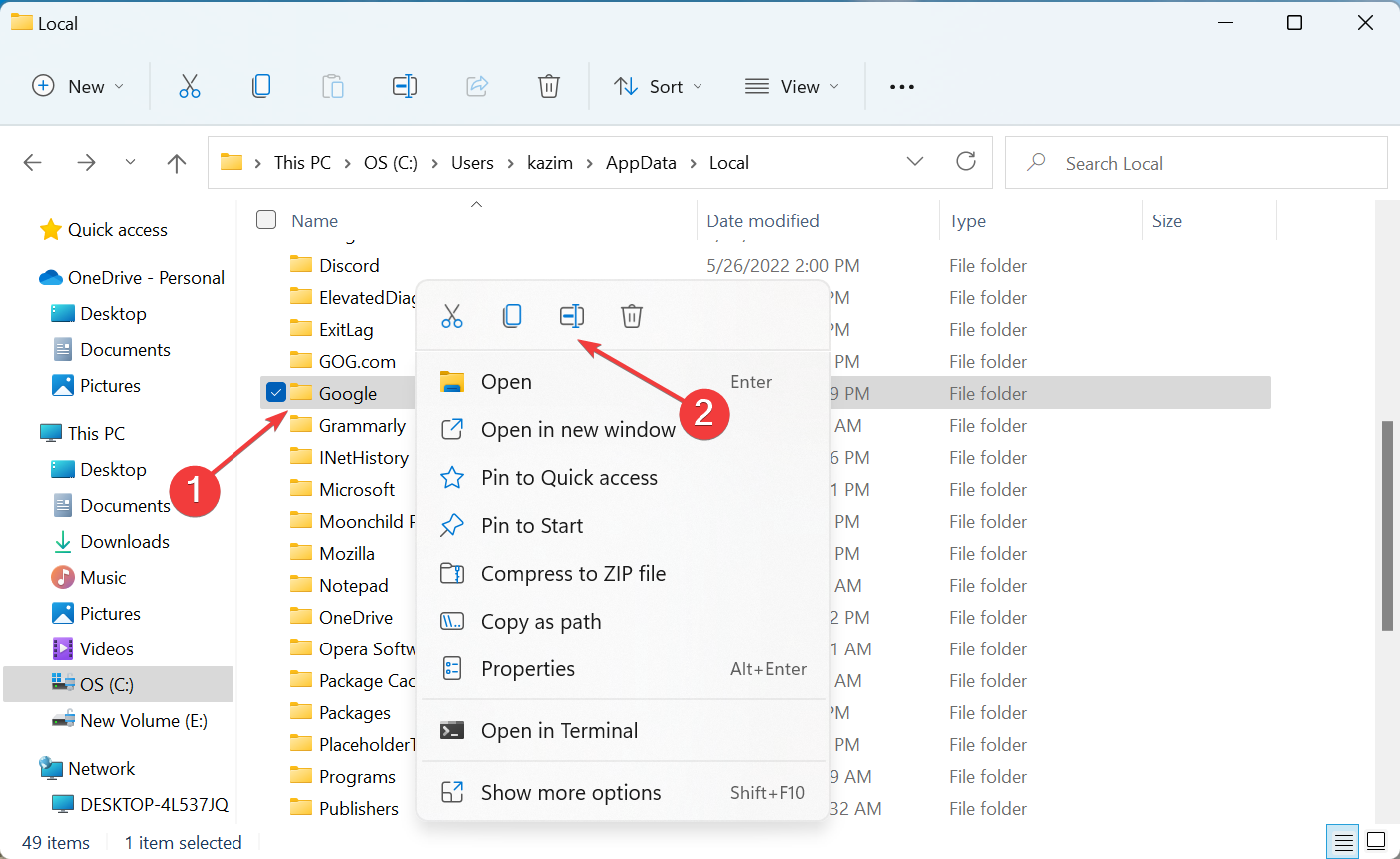
Task: Choose Open in Terminal
Action: [625, 731]
